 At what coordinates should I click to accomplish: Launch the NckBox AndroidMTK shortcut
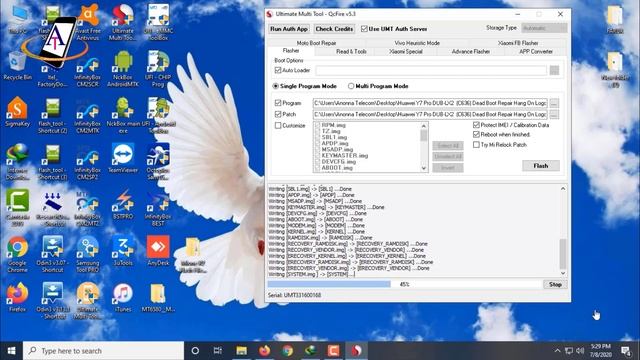pos(123,69)
